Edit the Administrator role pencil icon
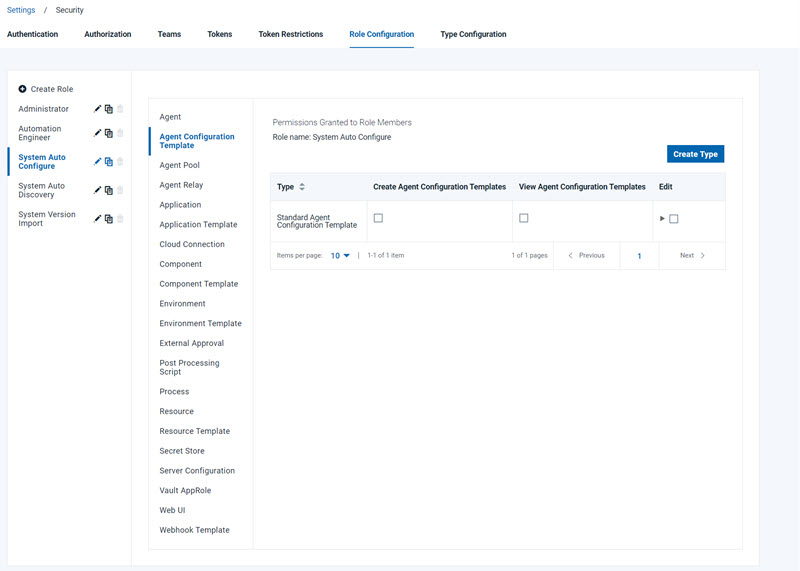The image size is (800, 571). click(98, 109)
